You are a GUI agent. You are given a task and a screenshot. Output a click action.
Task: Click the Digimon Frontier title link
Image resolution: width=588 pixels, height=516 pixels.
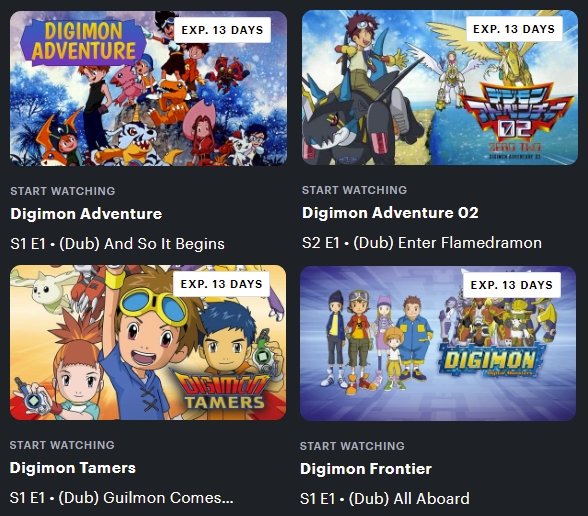click(x=366, y=469)
